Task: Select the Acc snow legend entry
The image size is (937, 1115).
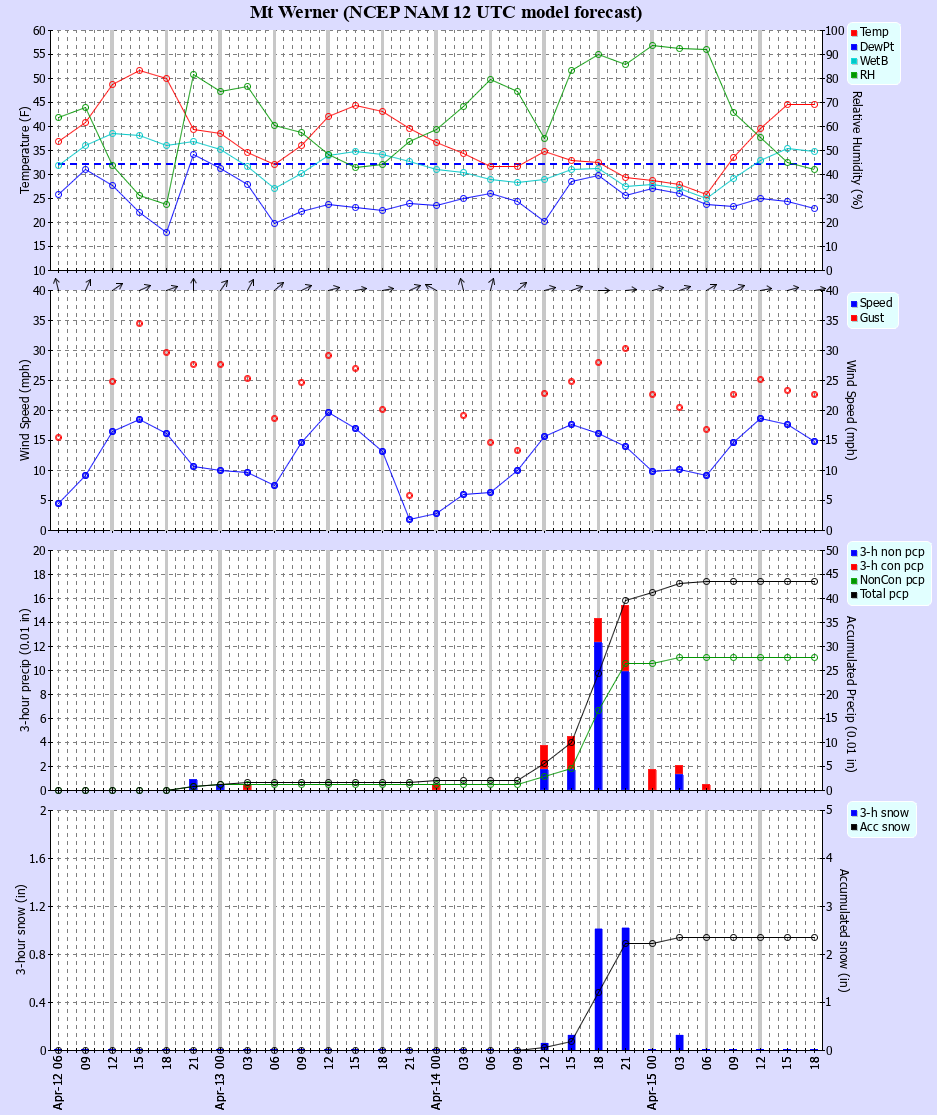Action: [x=884, y=827]
